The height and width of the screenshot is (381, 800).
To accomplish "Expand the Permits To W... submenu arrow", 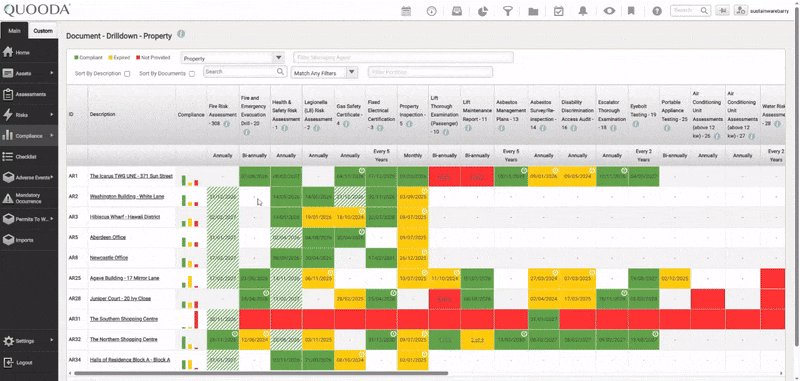I will coord(52,219).
